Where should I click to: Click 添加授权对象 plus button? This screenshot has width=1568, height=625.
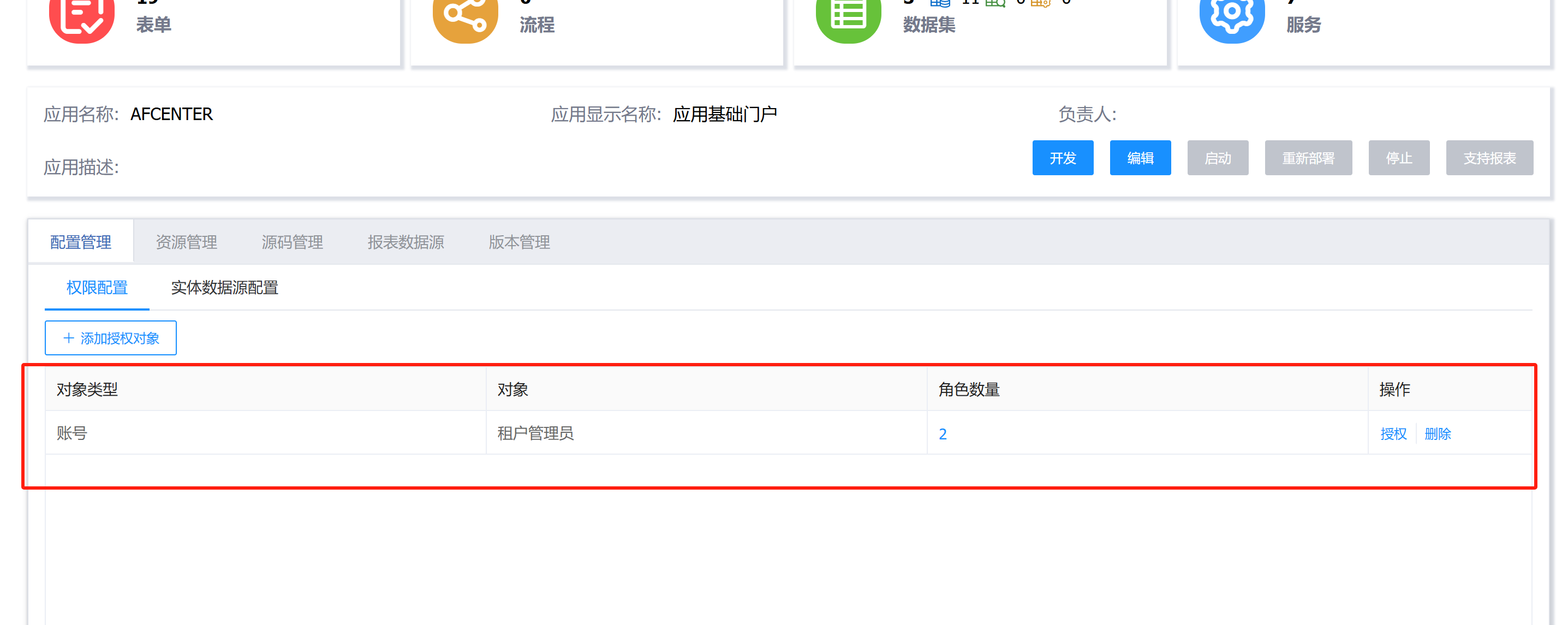pos(111,338)
